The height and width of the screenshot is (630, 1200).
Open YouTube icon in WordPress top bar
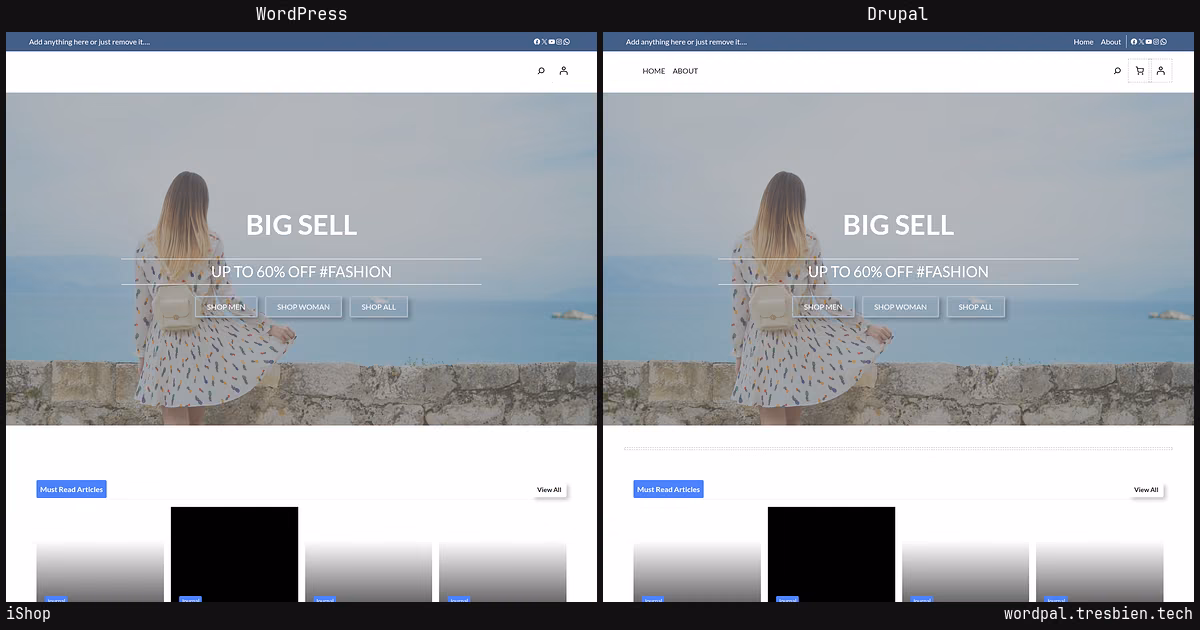pyautogui.click(x=552, y=42)
